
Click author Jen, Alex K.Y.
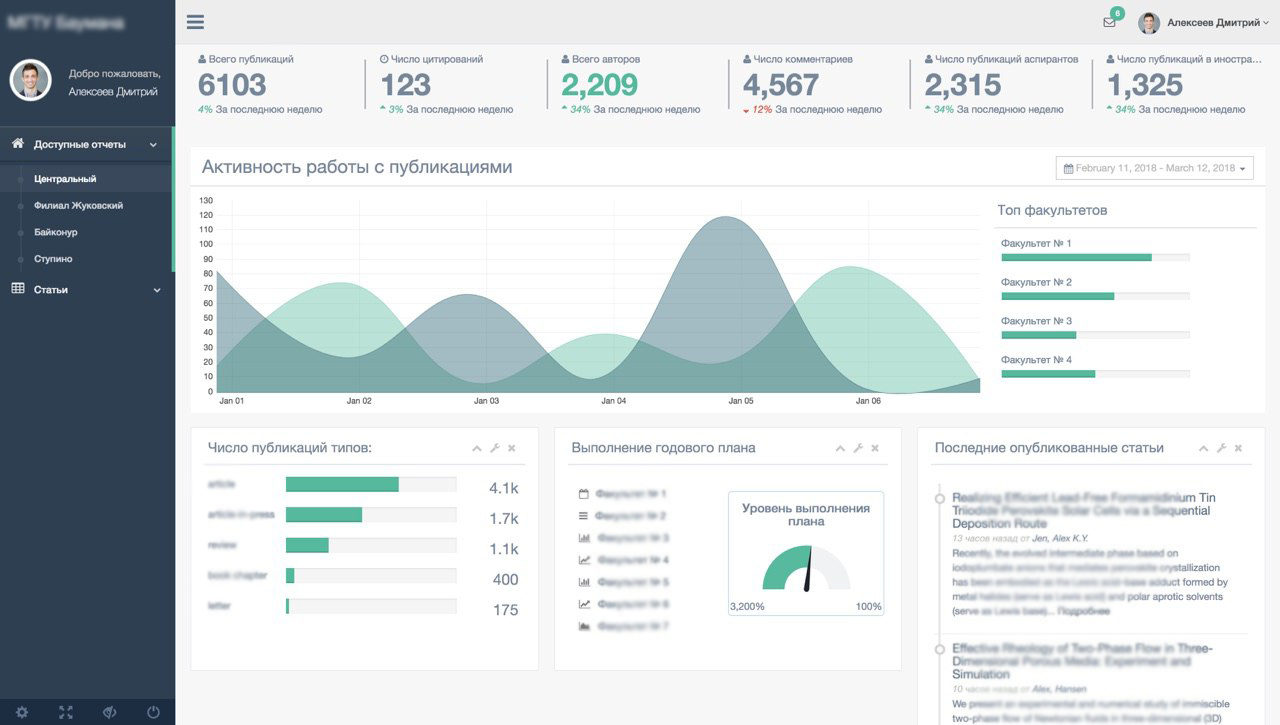pyautogui.click(x=1060, y=538)
